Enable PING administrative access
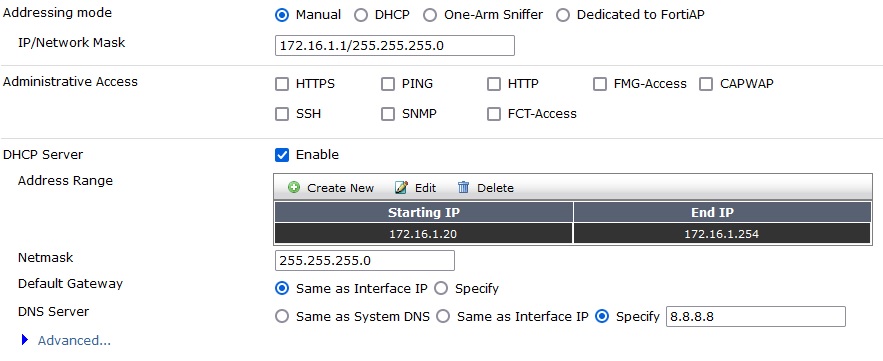Viewport: 883px width, 361px height. pos(387,84)
